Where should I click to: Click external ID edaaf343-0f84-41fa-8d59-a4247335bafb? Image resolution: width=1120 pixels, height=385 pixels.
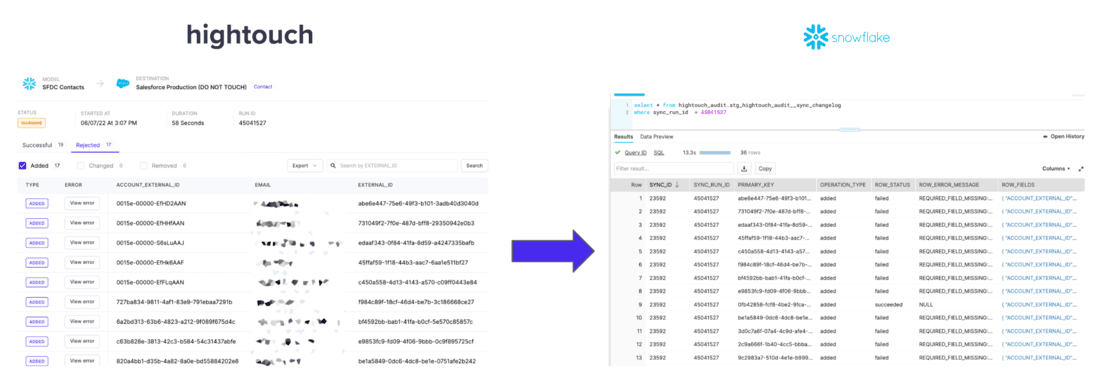416,243
